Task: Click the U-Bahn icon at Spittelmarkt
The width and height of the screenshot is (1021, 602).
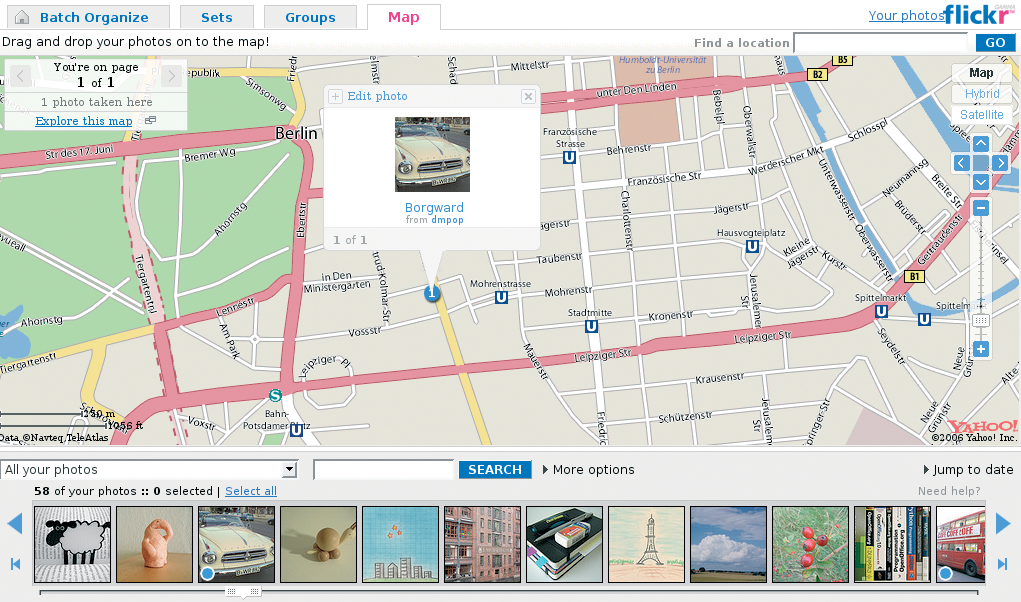Action: coord(881,312)
